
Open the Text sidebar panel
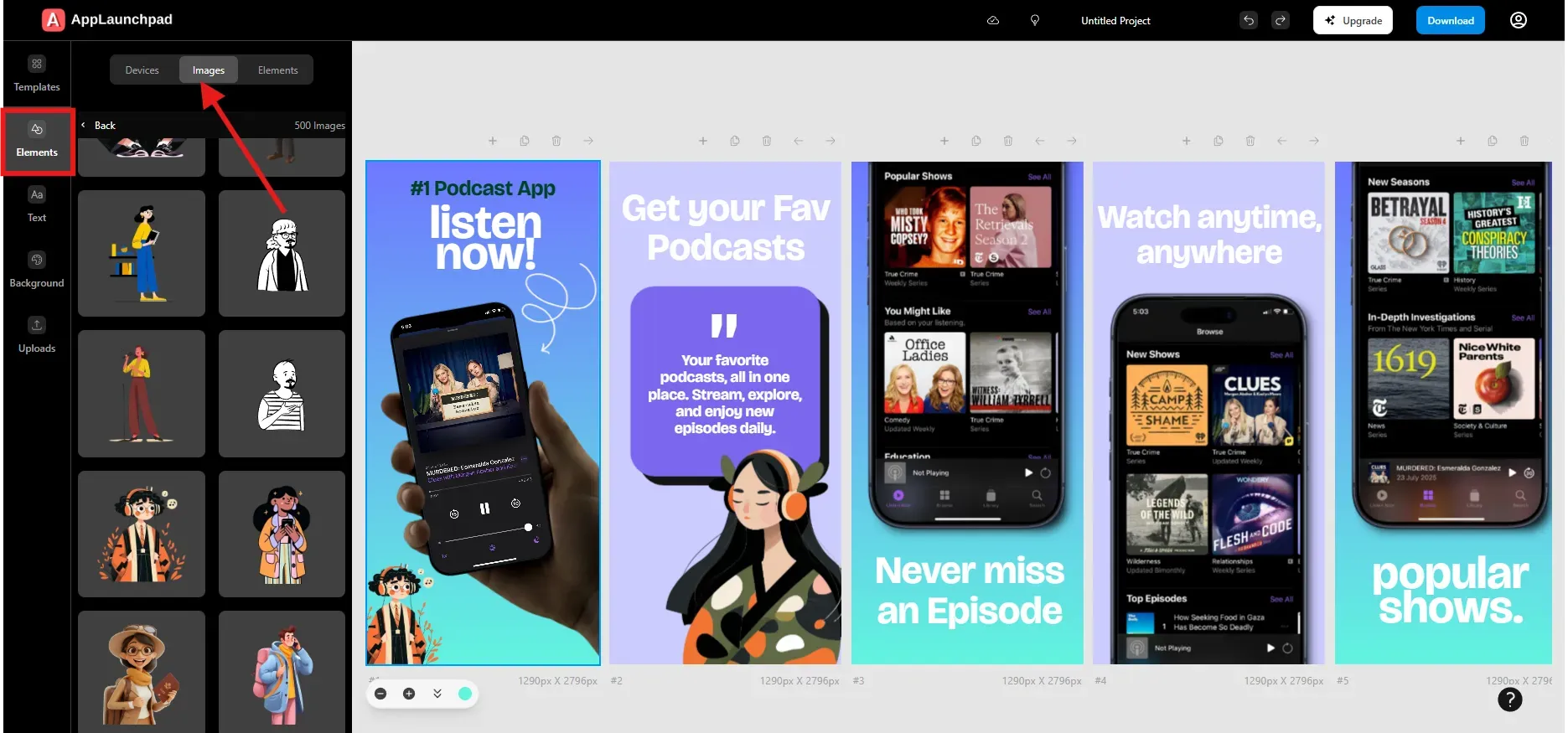coord(37,205)
